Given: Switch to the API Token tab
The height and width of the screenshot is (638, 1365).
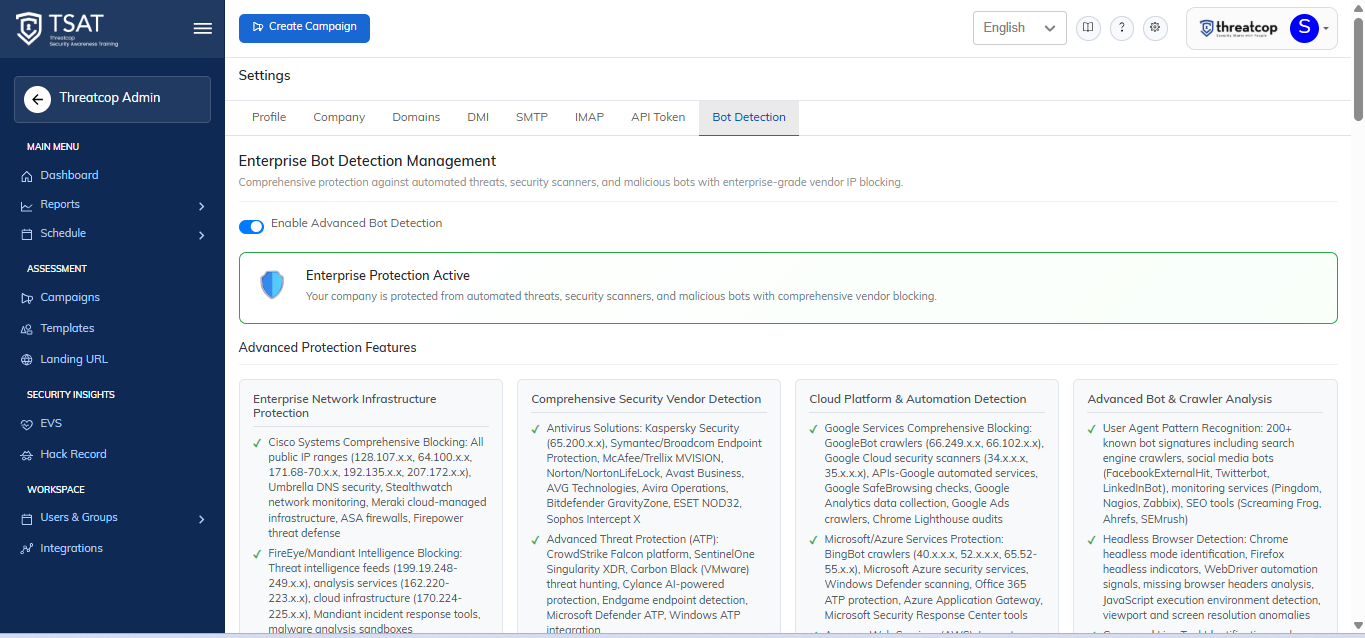Looking at the screenshot, I should click(658, 117).
